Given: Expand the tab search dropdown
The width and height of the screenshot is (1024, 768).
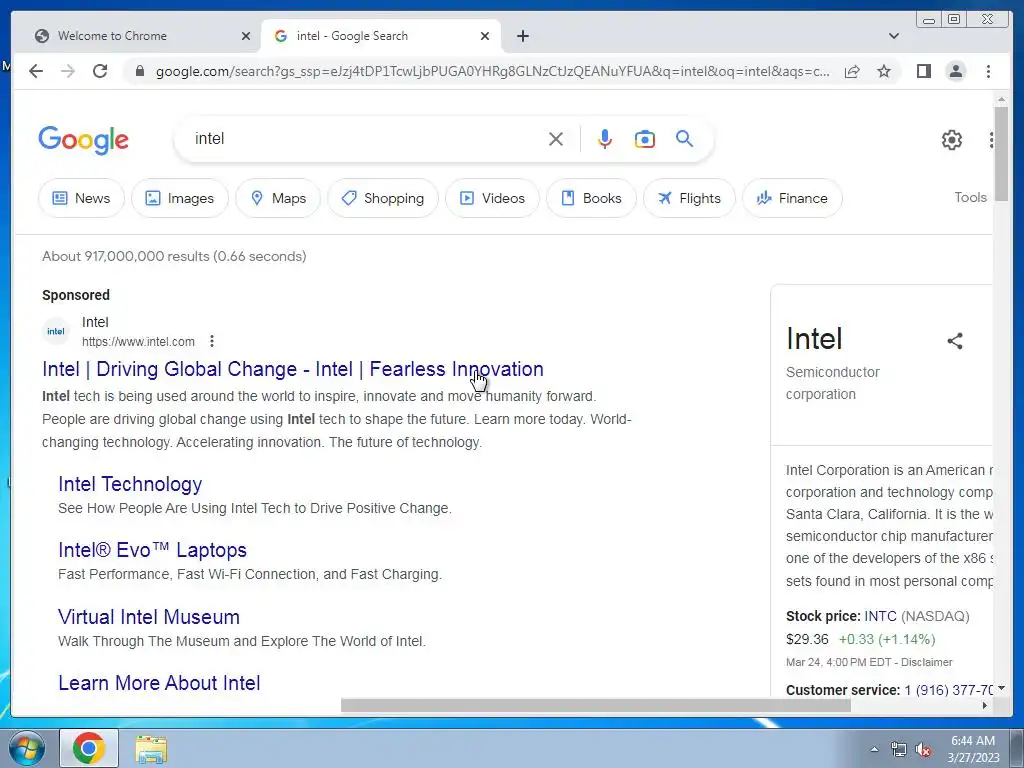Looking at the screenshot, I should point(893,36).
